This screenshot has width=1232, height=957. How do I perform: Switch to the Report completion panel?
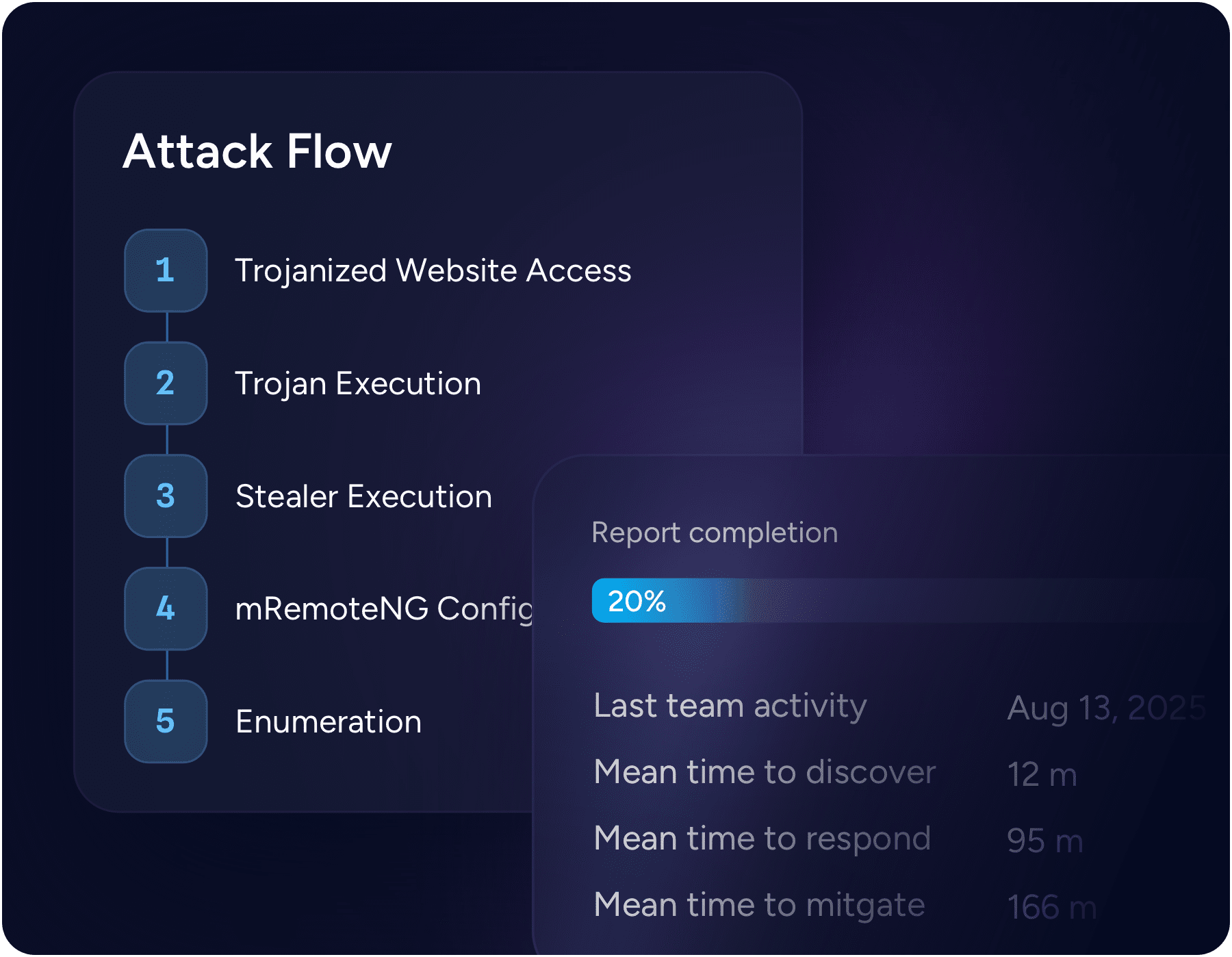click(714, 532)
